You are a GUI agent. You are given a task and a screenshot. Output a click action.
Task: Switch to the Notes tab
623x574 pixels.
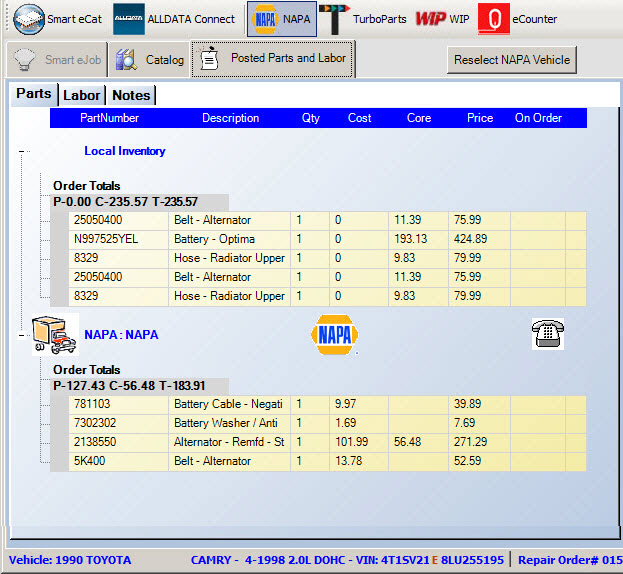coord(131,95)
